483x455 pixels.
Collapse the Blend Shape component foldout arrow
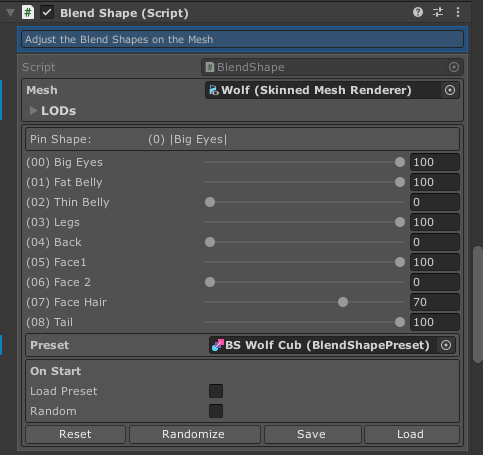pyautogui.click(x=10, y=13)
